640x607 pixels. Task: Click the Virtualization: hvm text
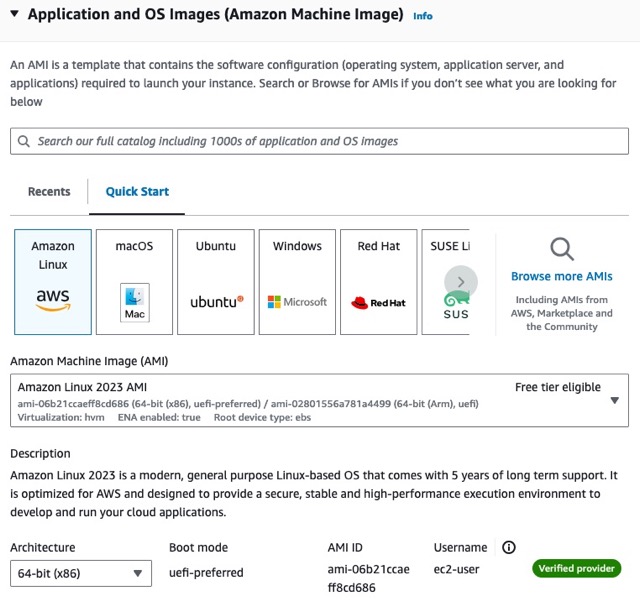[x=61, y=418]
